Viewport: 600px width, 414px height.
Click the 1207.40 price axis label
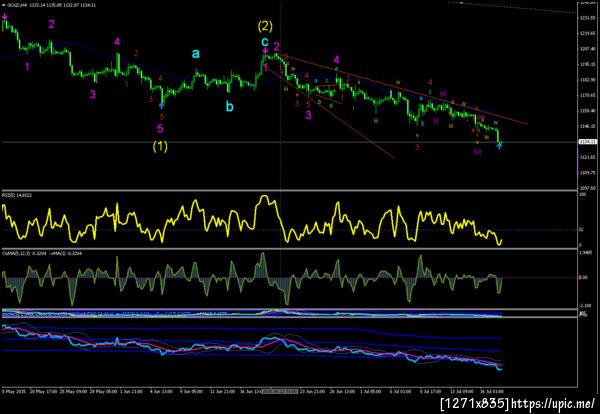tap(588, 49)
